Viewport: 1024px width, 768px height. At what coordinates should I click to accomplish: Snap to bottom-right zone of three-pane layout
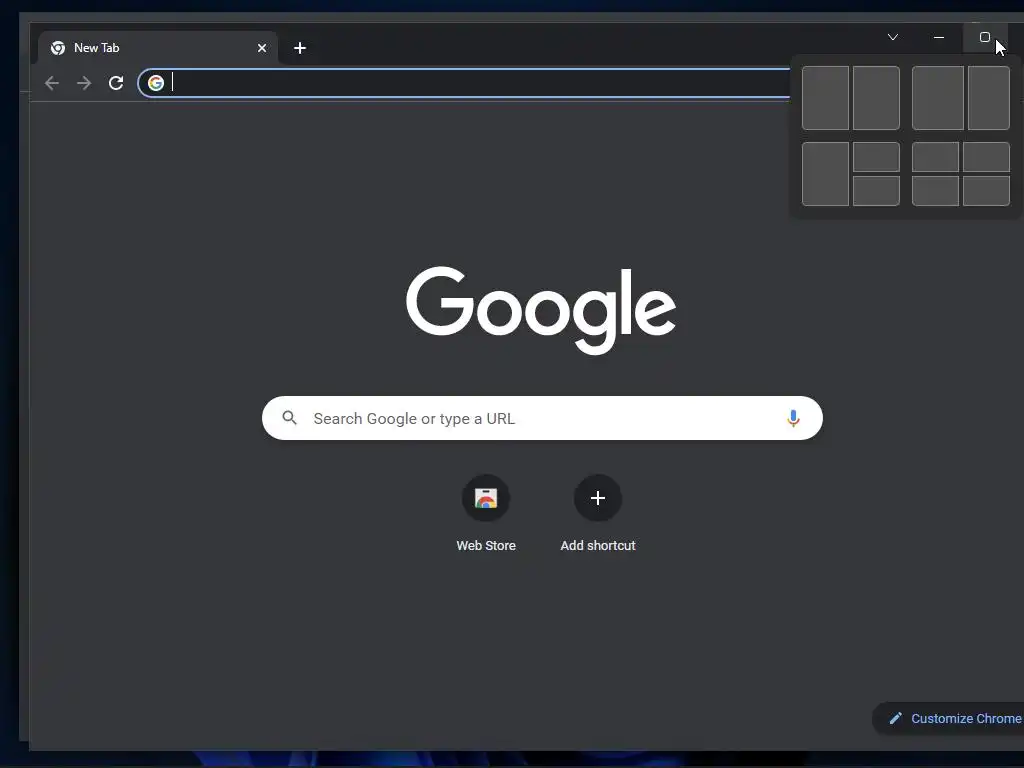(876, 191)
